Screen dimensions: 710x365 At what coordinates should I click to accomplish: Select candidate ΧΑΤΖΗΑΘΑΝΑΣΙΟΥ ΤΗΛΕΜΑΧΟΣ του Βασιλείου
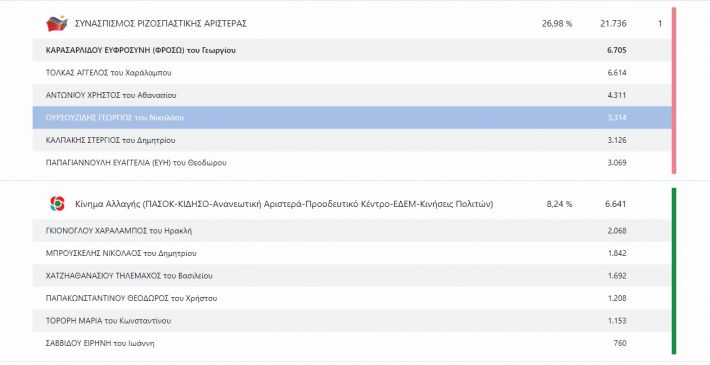tap(129, 276)
